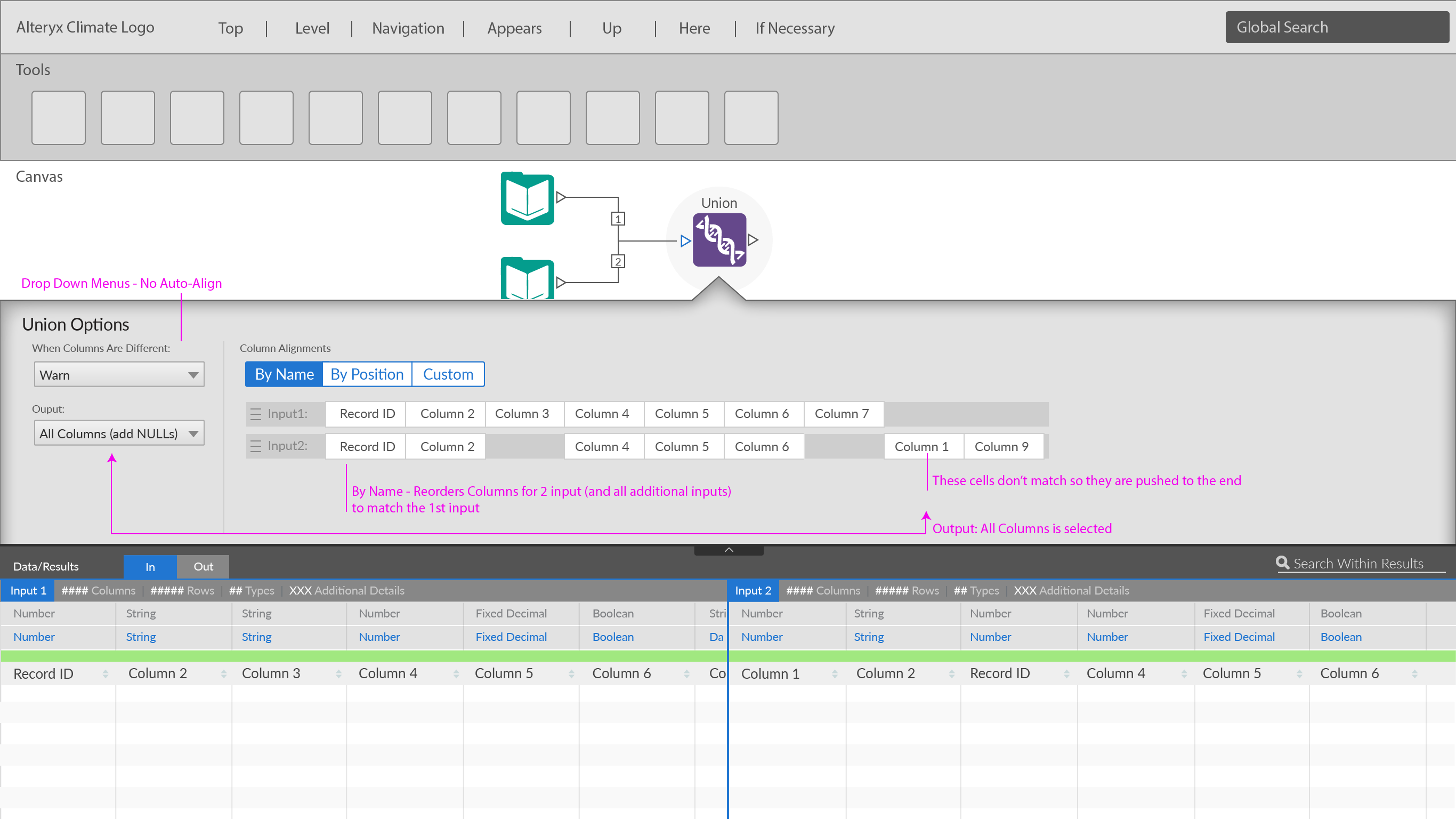Click the Global Search field
Viewport: 1456px width, 819px height.
(x=1336, y=27)
